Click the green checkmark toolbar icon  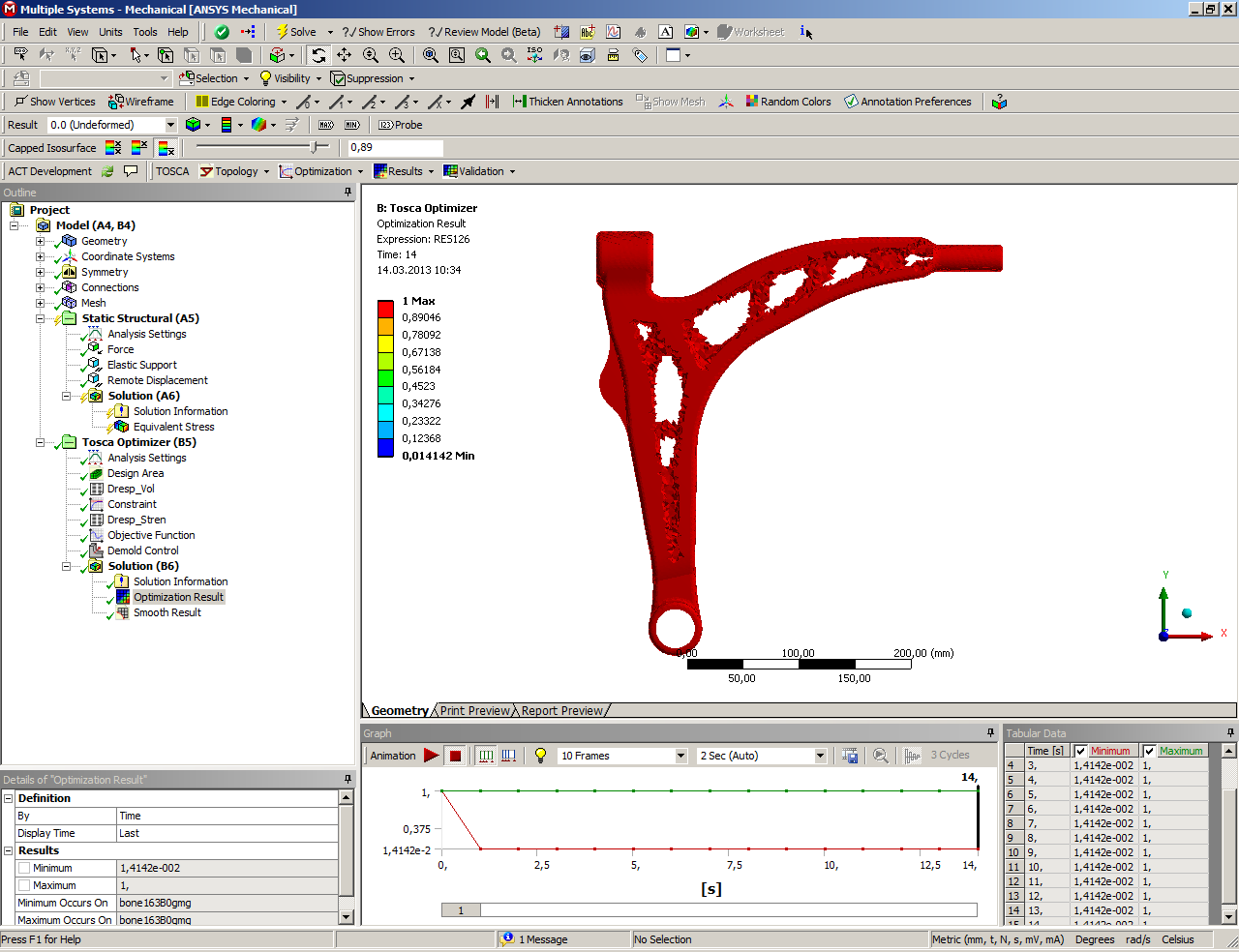222,32
